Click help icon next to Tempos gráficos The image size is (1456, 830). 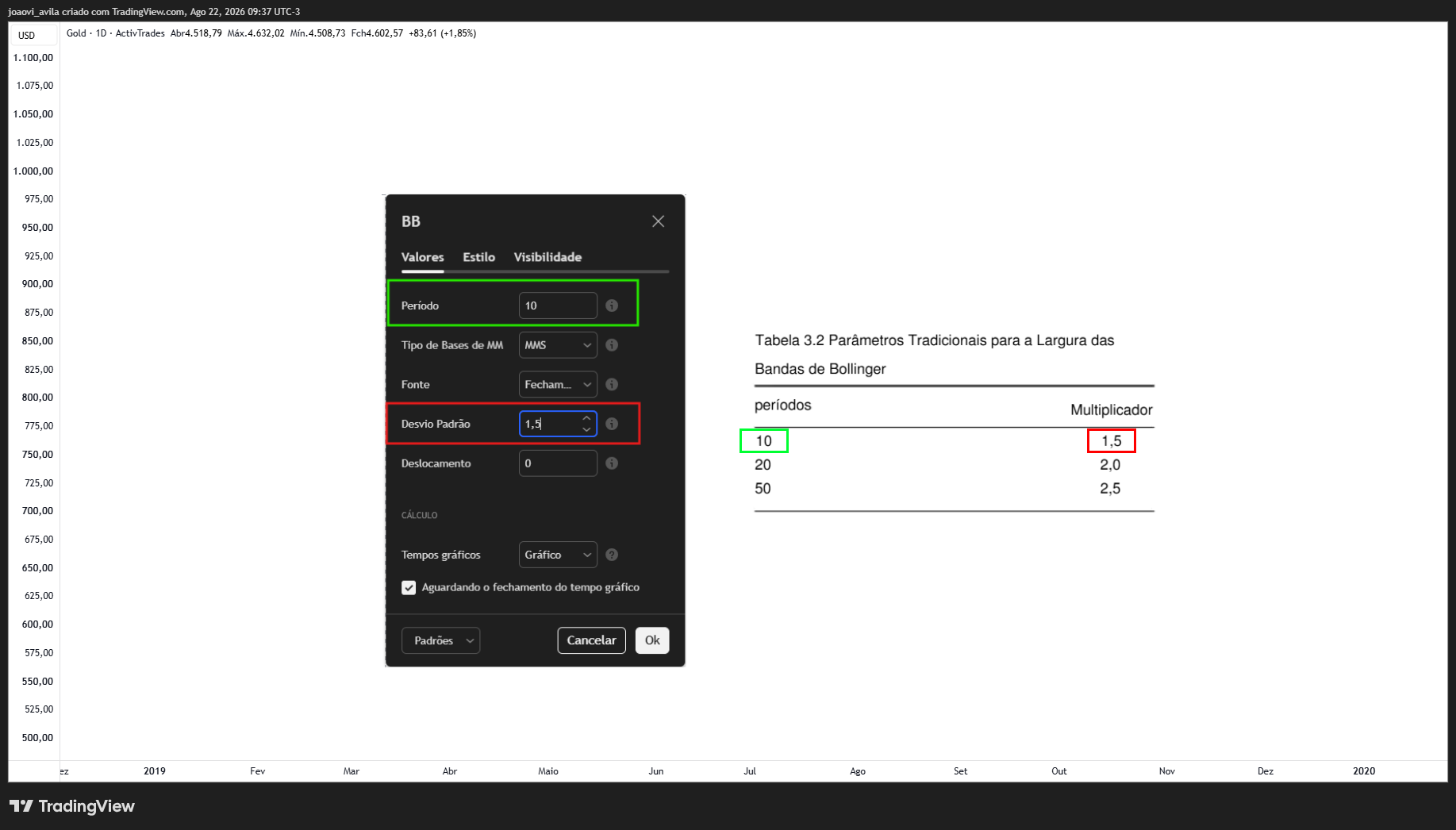click(x=612, y=555)
